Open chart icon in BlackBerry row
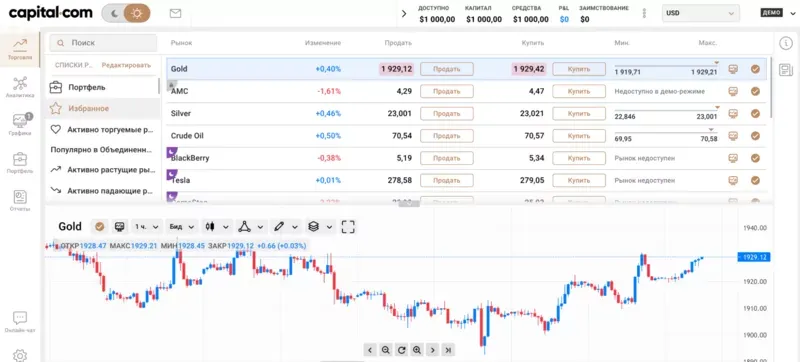 tap(733, 158)
